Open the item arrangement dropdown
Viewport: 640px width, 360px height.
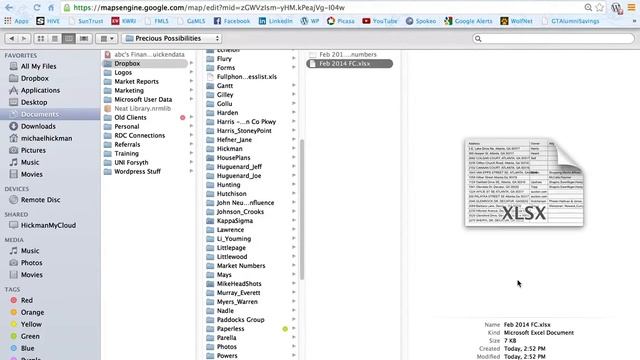(x=107, y=38)
